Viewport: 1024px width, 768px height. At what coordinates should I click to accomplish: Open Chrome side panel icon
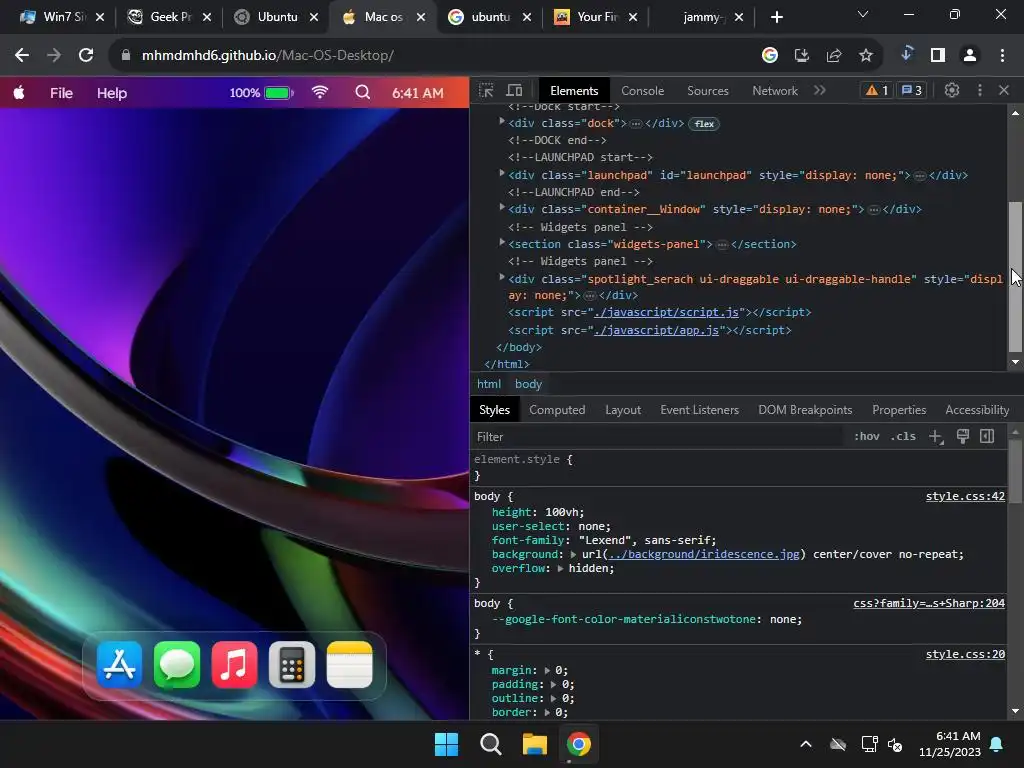[938, 56]
